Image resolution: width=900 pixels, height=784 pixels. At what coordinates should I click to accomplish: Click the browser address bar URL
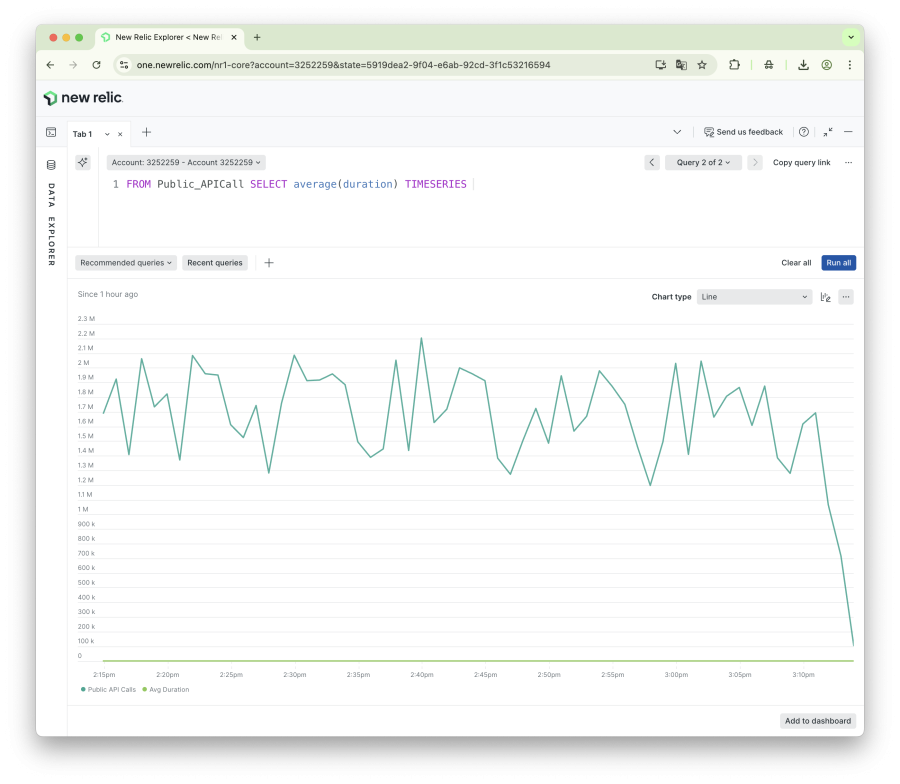343,65
